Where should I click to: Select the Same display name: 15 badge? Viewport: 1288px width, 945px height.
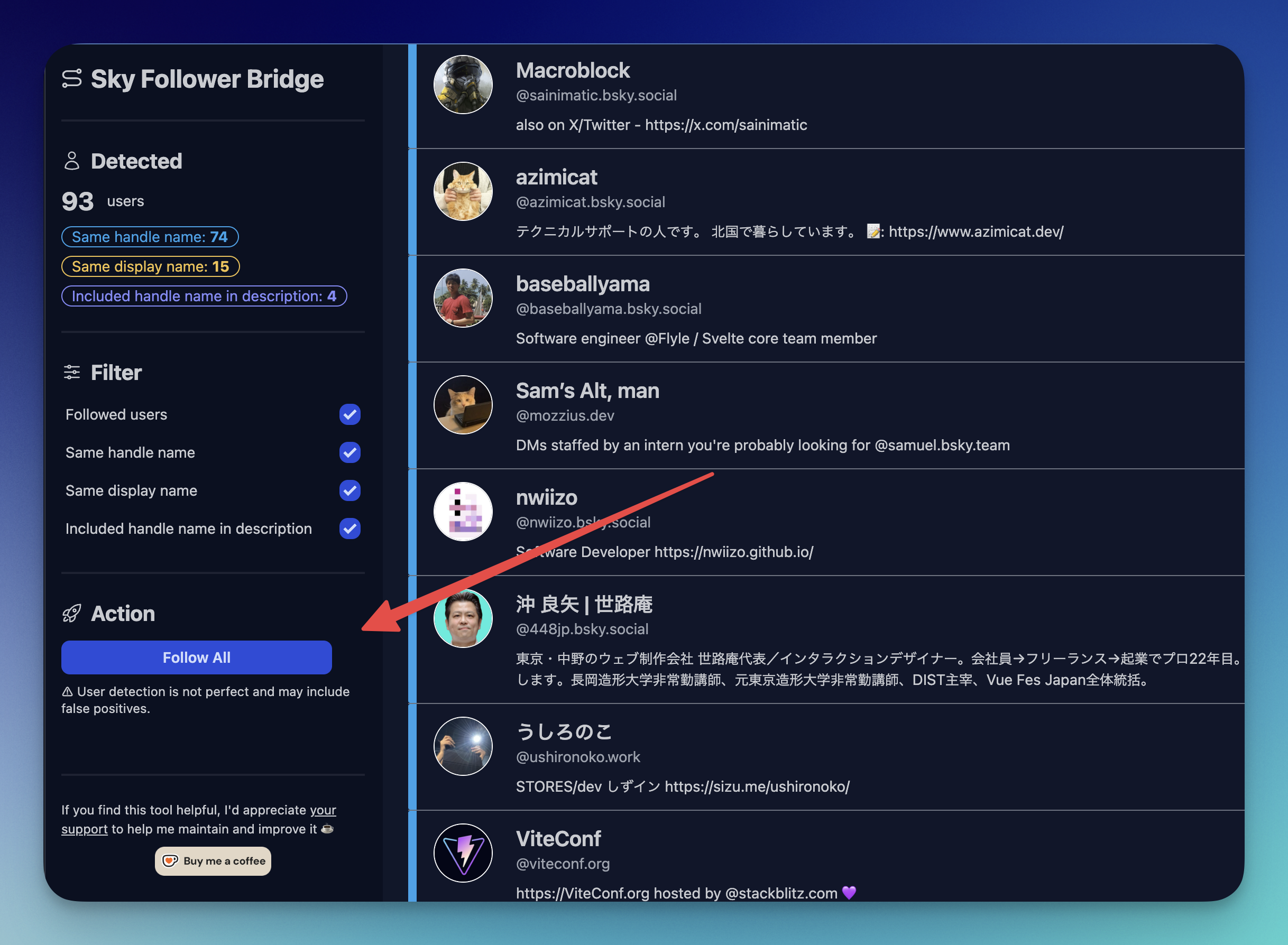click(151, 266)
